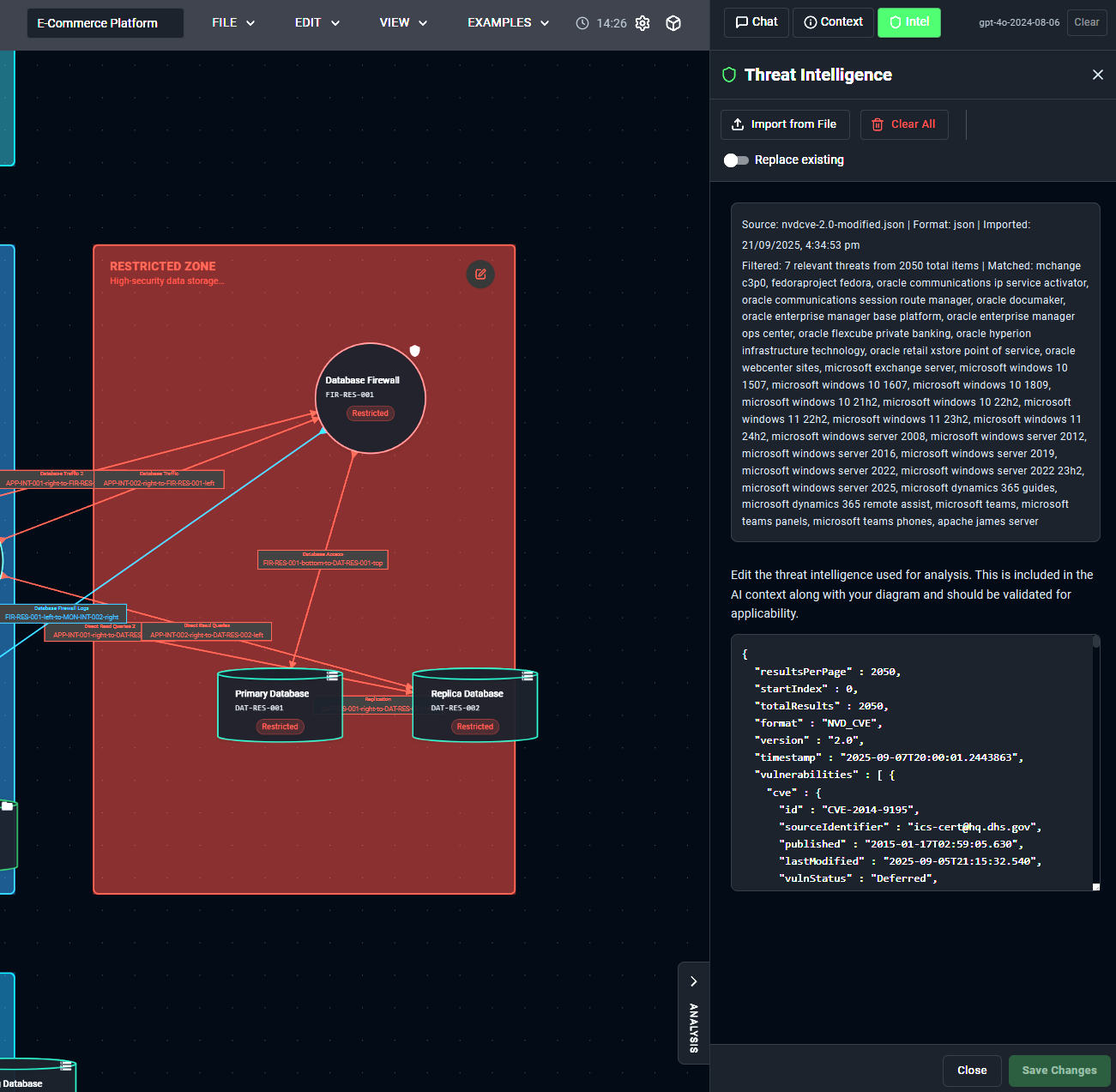Image resolution: width=1116 pixels, height=1092 pixels.
Task: Open the EXAMPLES dropdown
Action: point(508,23)
